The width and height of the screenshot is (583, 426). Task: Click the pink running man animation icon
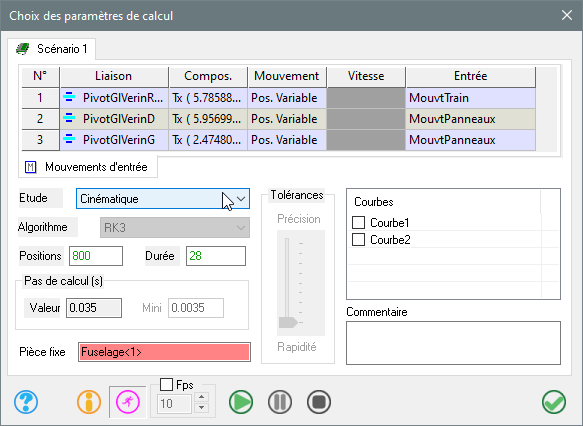click(128, 402)
